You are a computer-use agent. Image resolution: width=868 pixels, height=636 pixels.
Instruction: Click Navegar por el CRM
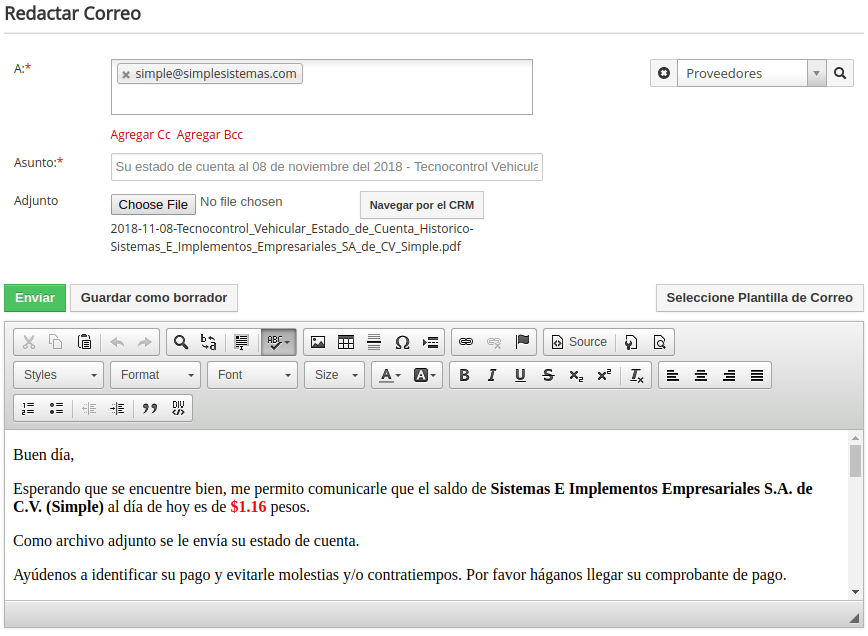click(x=422, y=205)
